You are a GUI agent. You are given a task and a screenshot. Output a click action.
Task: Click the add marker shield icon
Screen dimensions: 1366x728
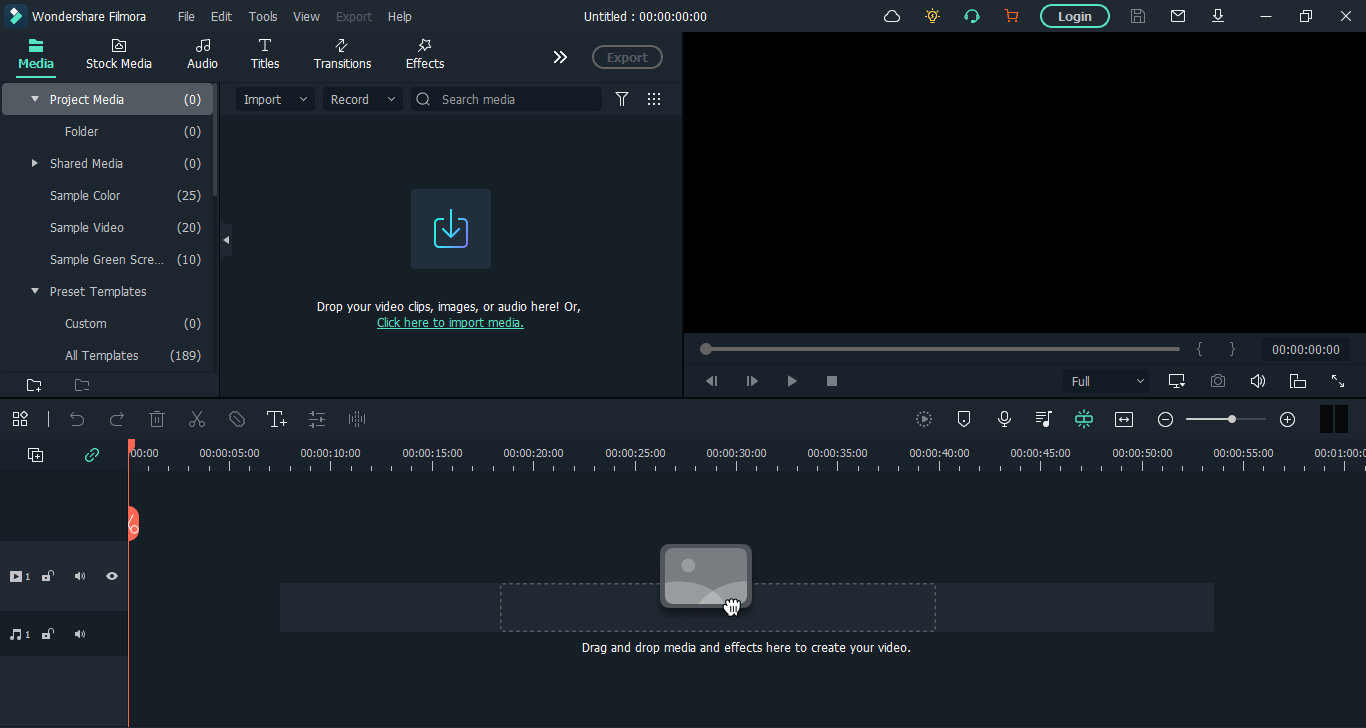click(964, 419)
